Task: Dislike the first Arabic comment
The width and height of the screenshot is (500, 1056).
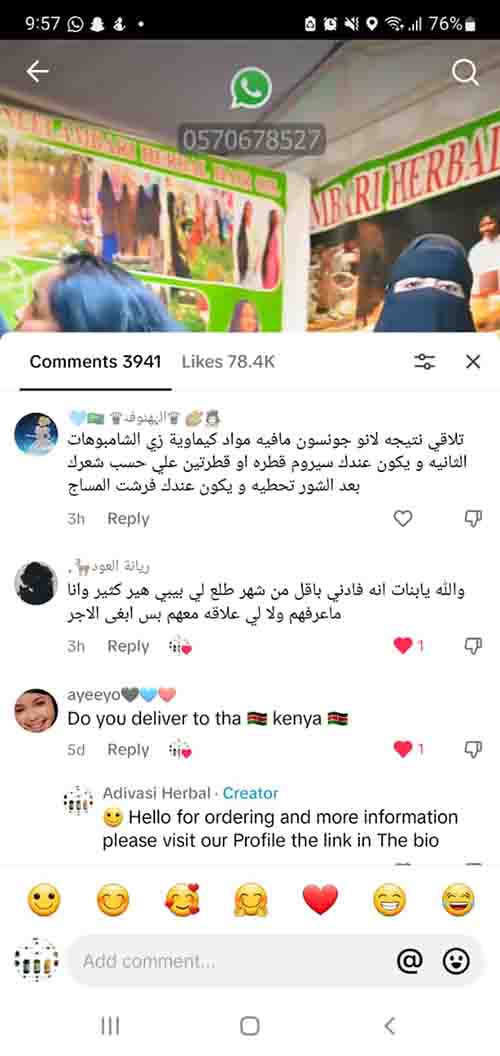Action: (x=474, y=519)
